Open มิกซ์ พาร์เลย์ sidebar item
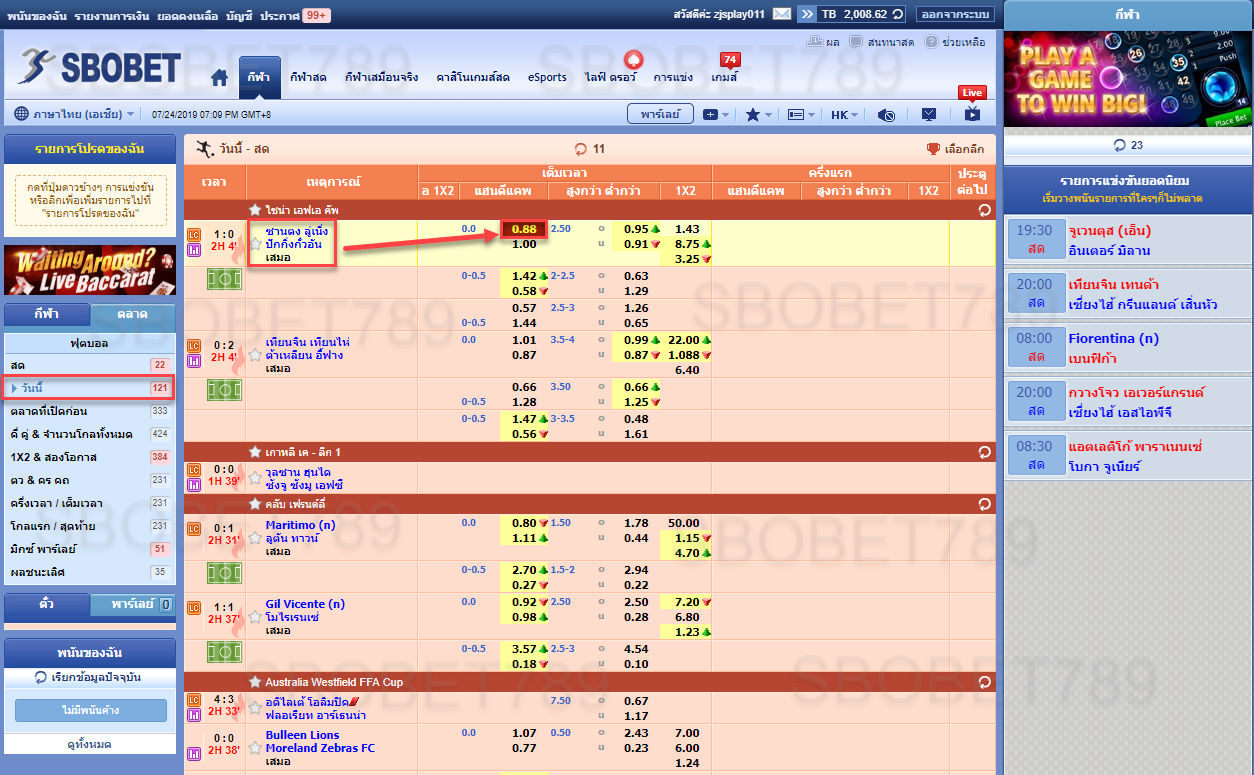This screenshot has height=775, width=1254. 90,549
